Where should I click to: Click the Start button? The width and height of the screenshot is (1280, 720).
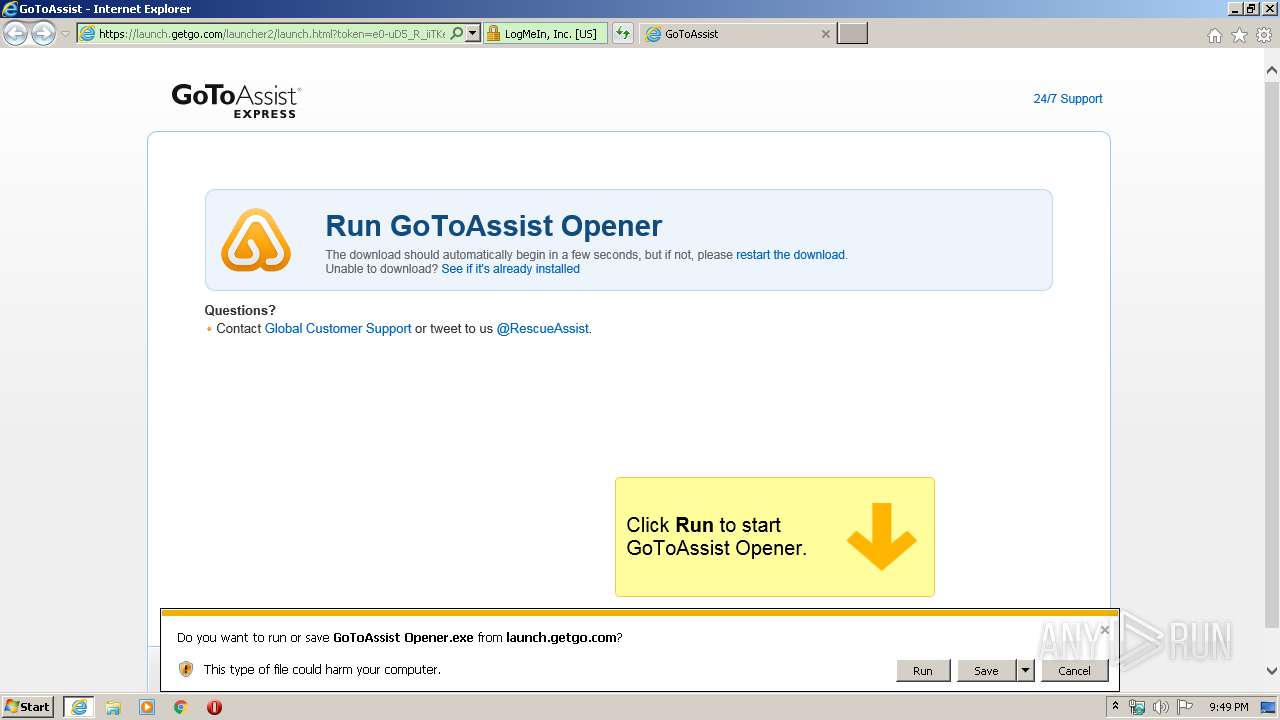pyautogui.click(x=28, y=707)
